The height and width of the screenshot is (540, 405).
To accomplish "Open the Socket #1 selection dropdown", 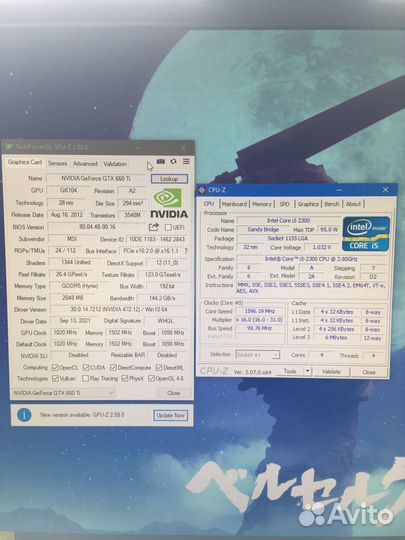I will click(x=258, y=355).
